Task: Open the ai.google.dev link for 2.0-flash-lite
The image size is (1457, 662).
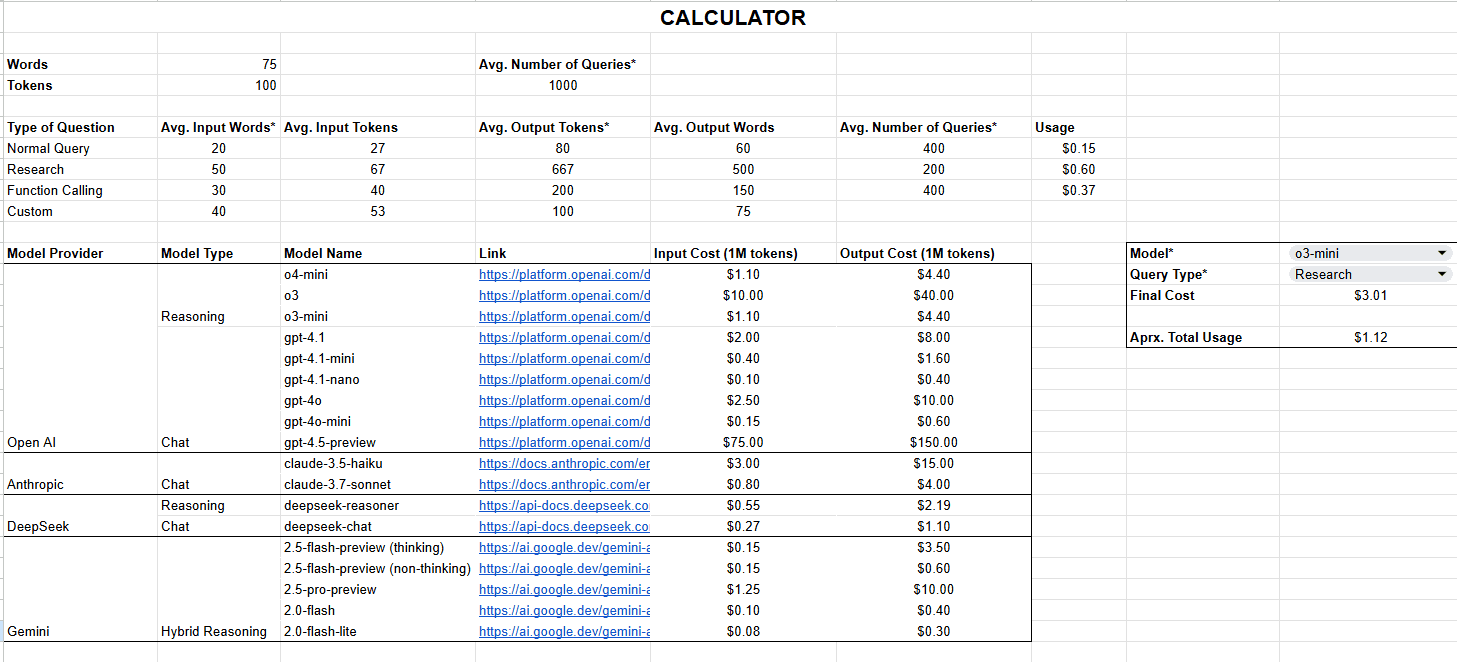Action: click(565, 631)
